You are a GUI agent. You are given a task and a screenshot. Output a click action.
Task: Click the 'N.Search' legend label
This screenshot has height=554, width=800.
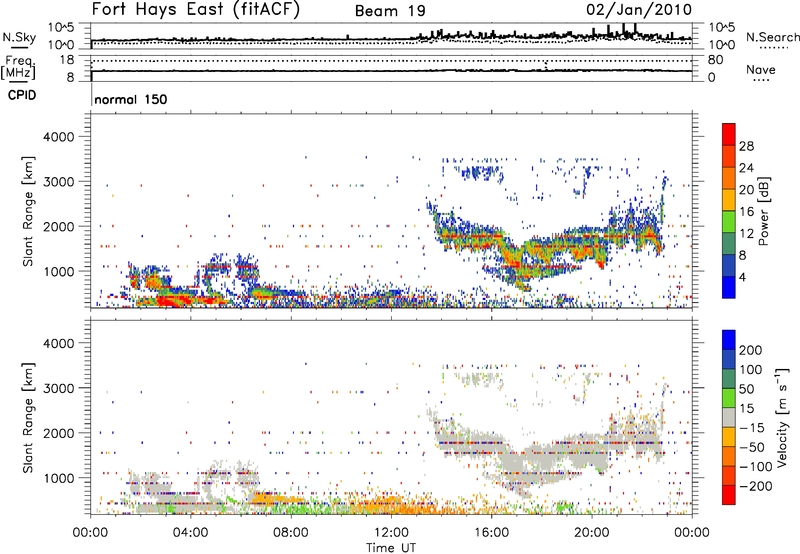pos(772,37)
